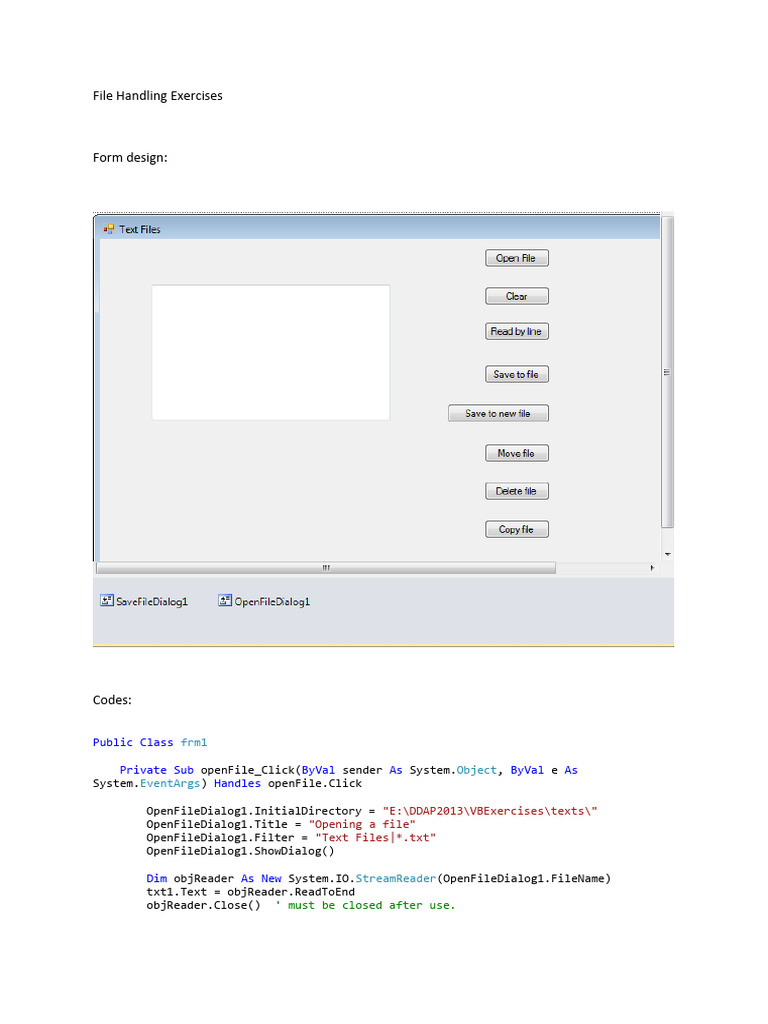768x1024 pixels.
Task: Select the OpenFileDialog1 component icon
Action: point(225,601)
